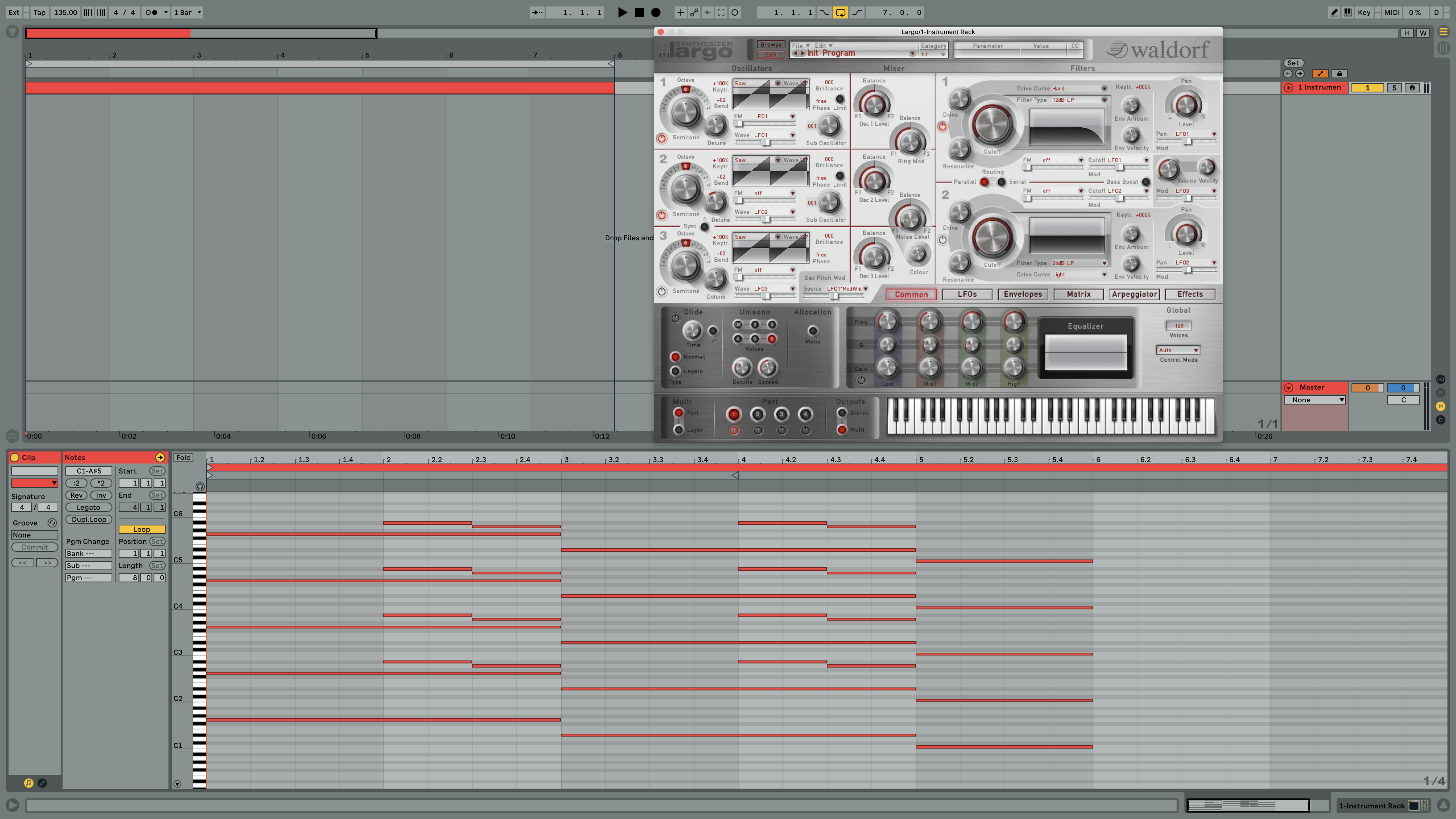Click the Hot-Swap Groove icon
This screenshot has width=1456, height=819.
52,523
